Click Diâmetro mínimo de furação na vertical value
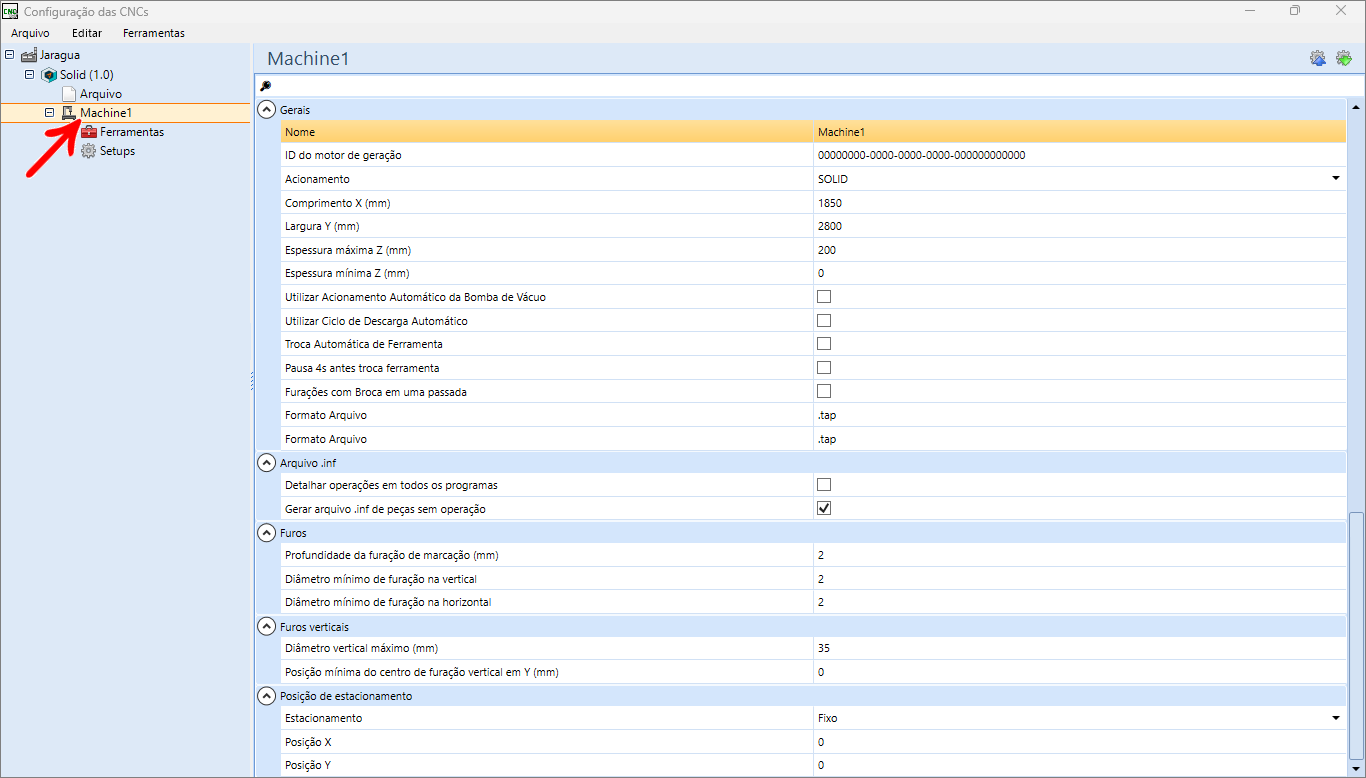 click(x=1079, y=579)
